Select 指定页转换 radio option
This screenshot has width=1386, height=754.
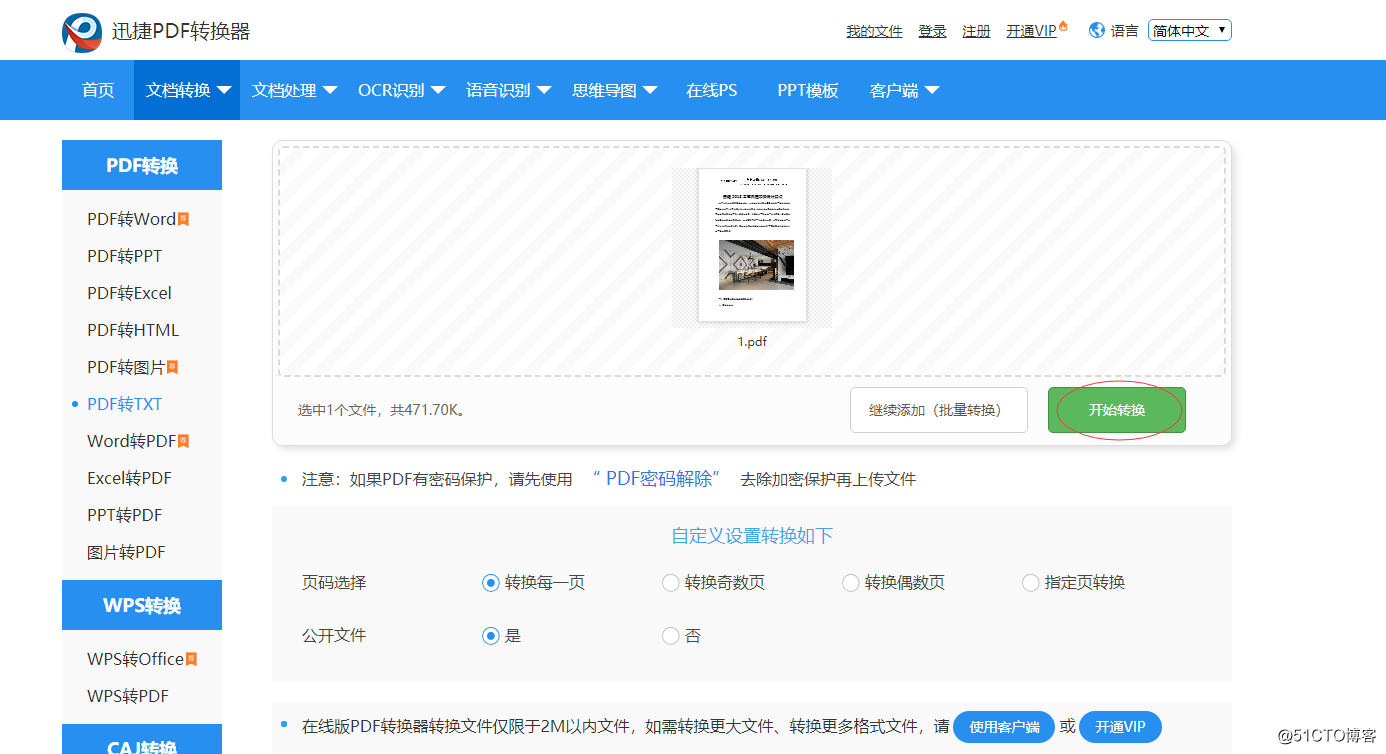[x=1030, y=583]
